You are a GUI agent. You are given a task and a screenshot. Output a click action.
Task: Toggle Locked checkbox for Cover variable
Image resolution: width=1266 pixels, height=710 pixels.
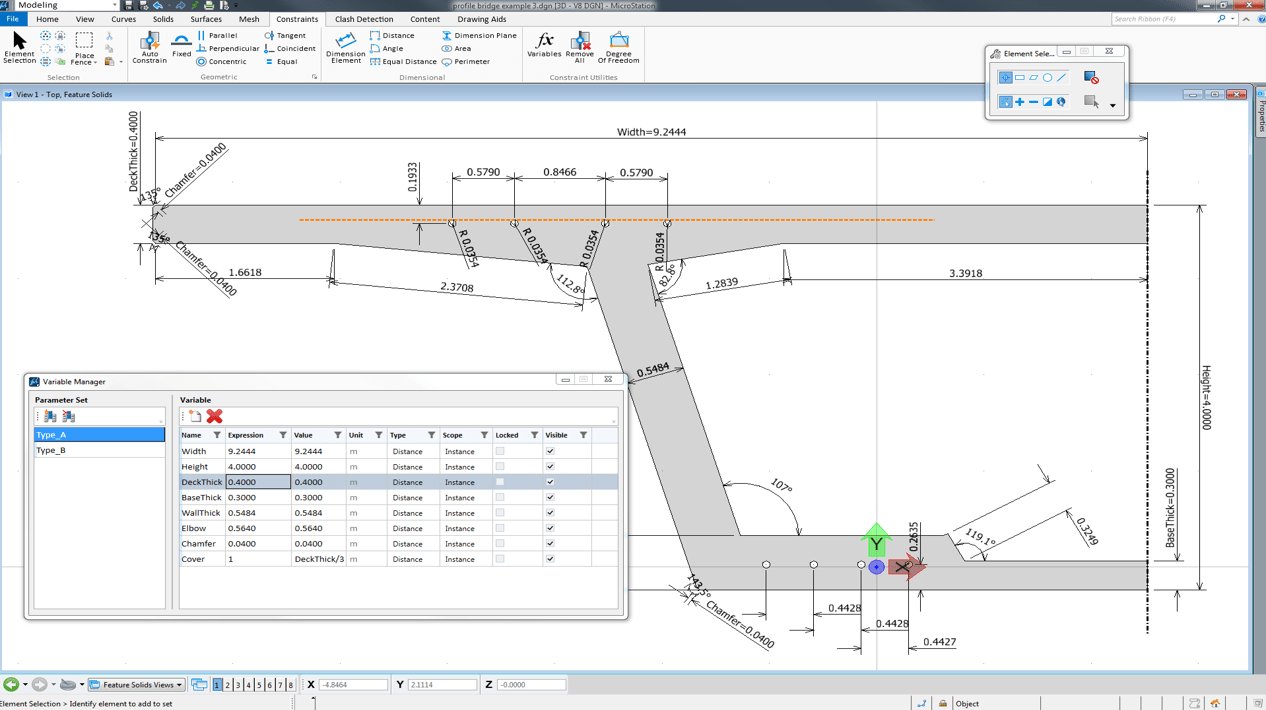[500, 559]
